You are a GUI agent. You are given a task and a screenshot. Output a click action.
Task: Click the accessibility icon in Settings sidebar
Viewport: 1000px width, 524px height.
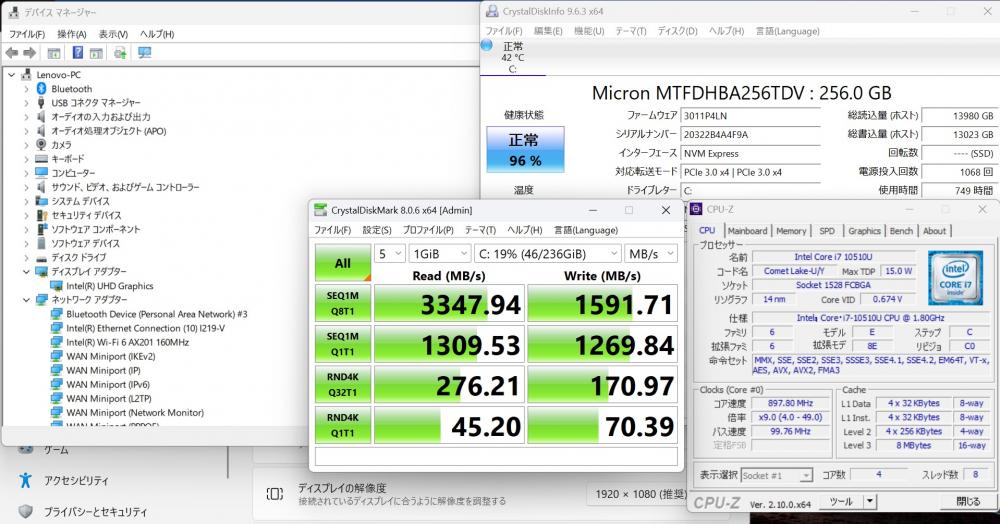tap(25, 481)
